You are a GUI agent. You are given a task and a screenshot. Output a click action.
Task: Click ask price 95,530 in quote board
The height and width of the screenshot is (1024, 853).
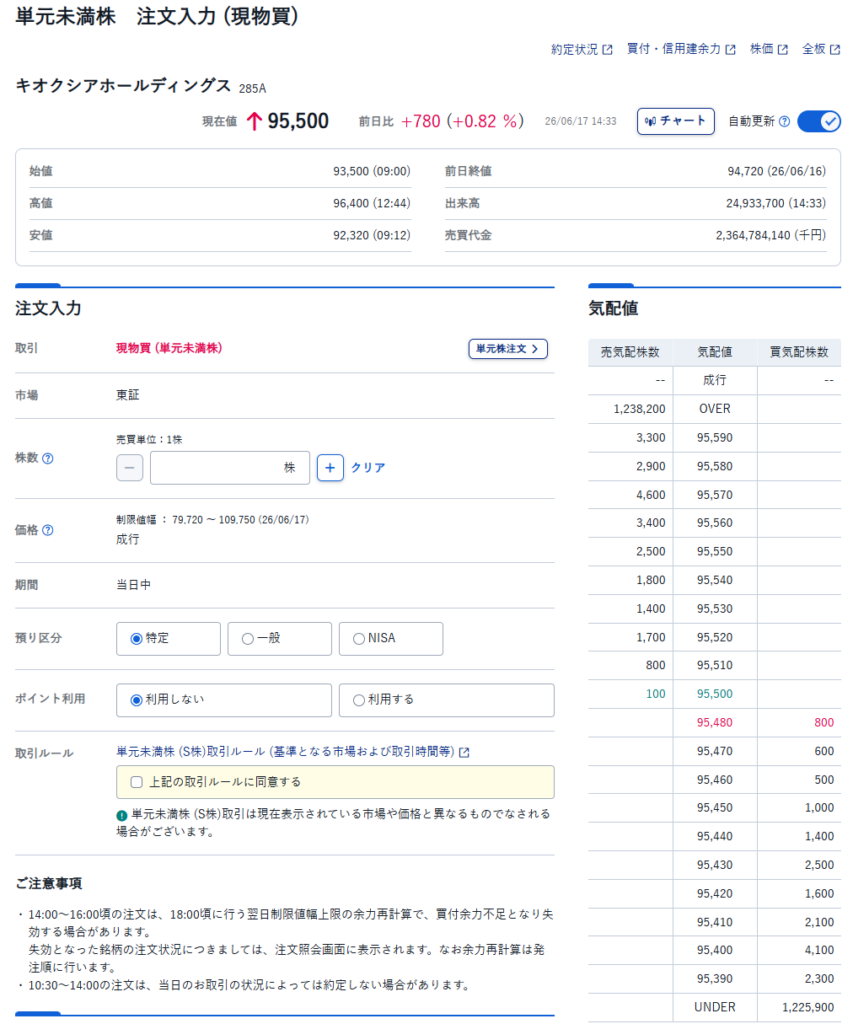(x=715, y=609)
